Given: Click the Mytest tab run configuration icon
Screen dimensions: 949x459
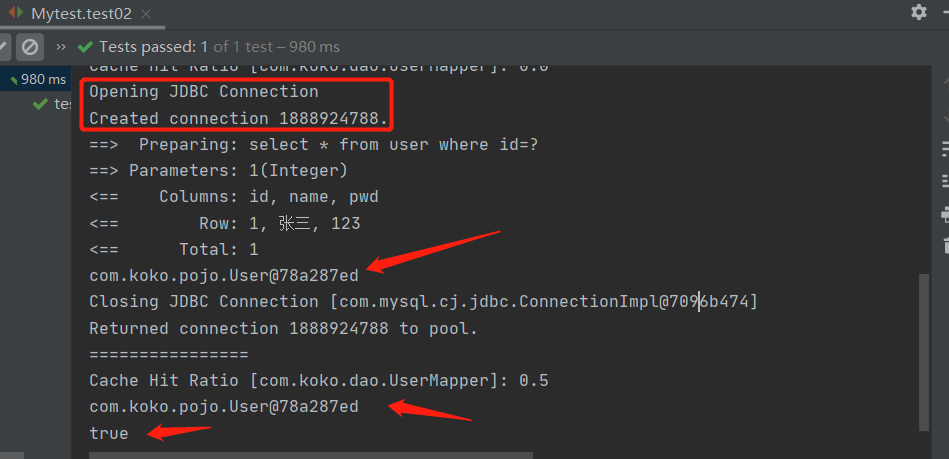Looking at the screenshot, I should tap(16, 13).
